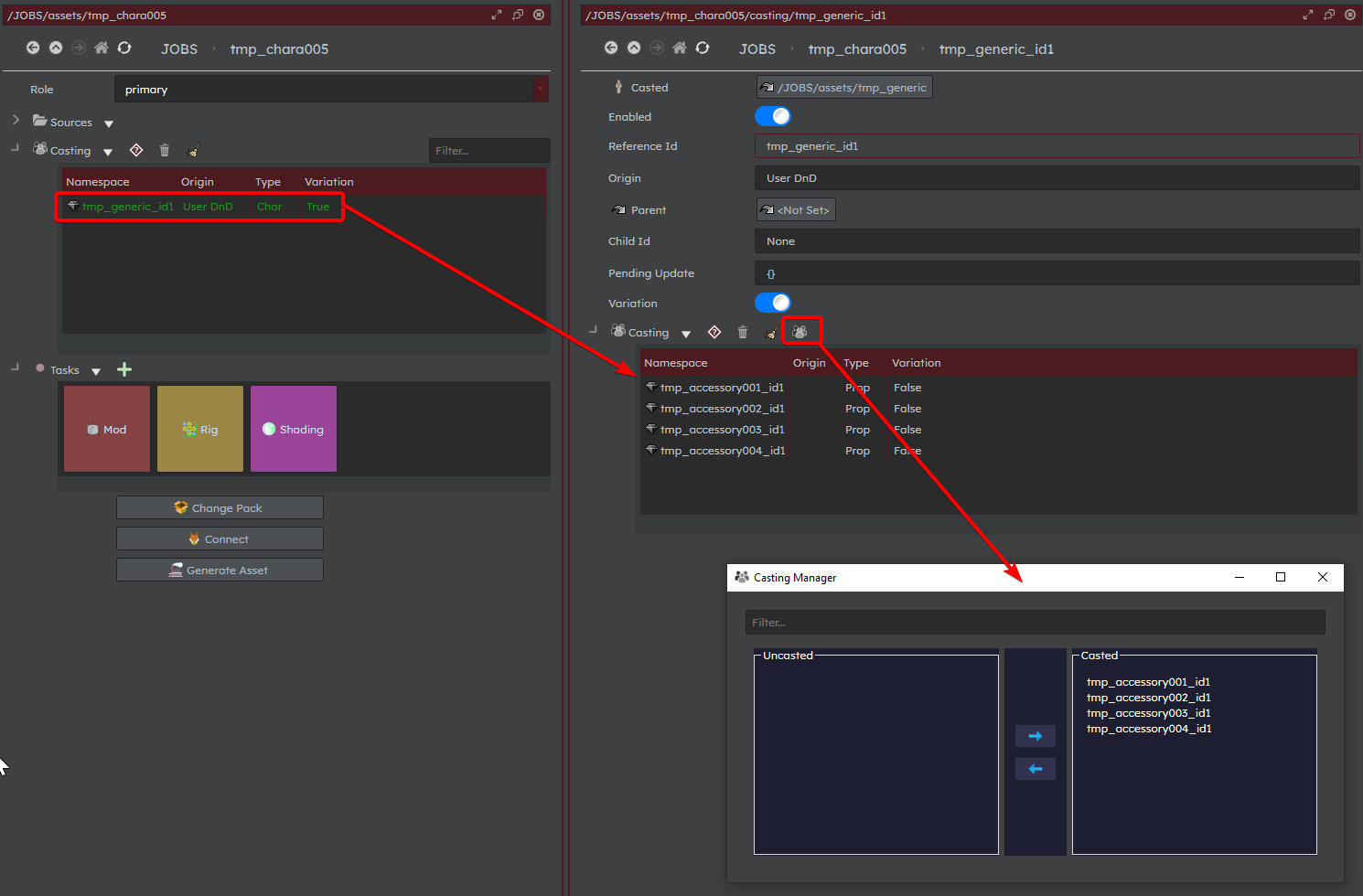Click the left Casting Filter field

click(x=489, y=150)
